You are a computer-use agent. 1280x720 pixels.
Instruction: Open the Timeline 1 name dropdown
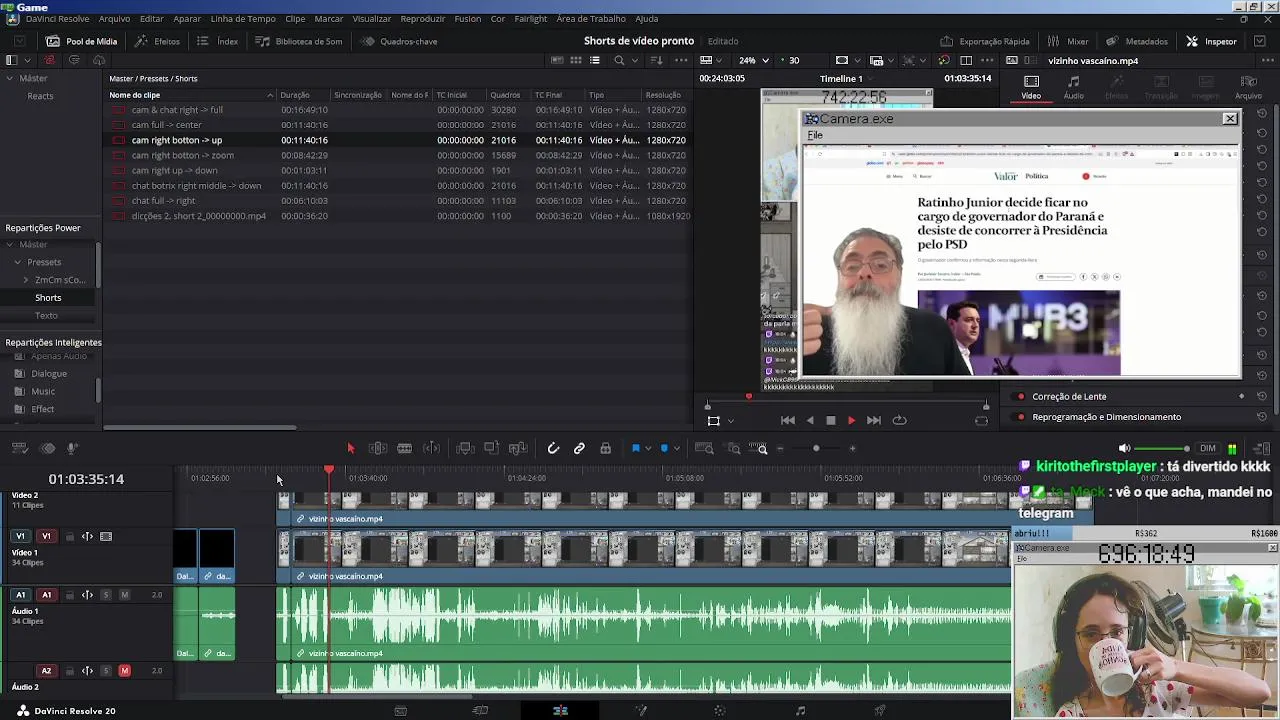click(869, 79)
